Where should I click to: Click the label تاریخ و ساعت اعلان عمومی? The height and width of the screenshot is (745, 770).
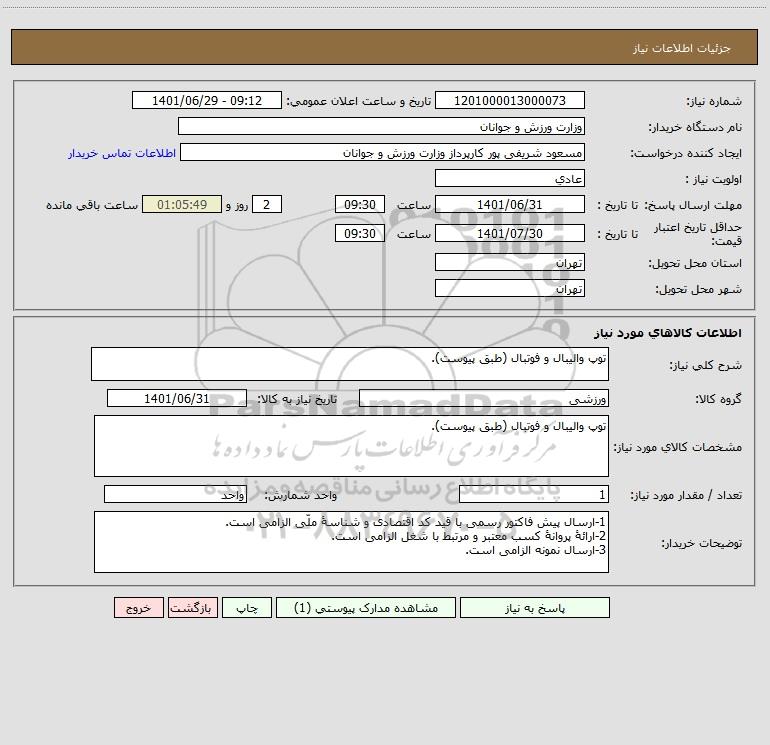[359, 101]
